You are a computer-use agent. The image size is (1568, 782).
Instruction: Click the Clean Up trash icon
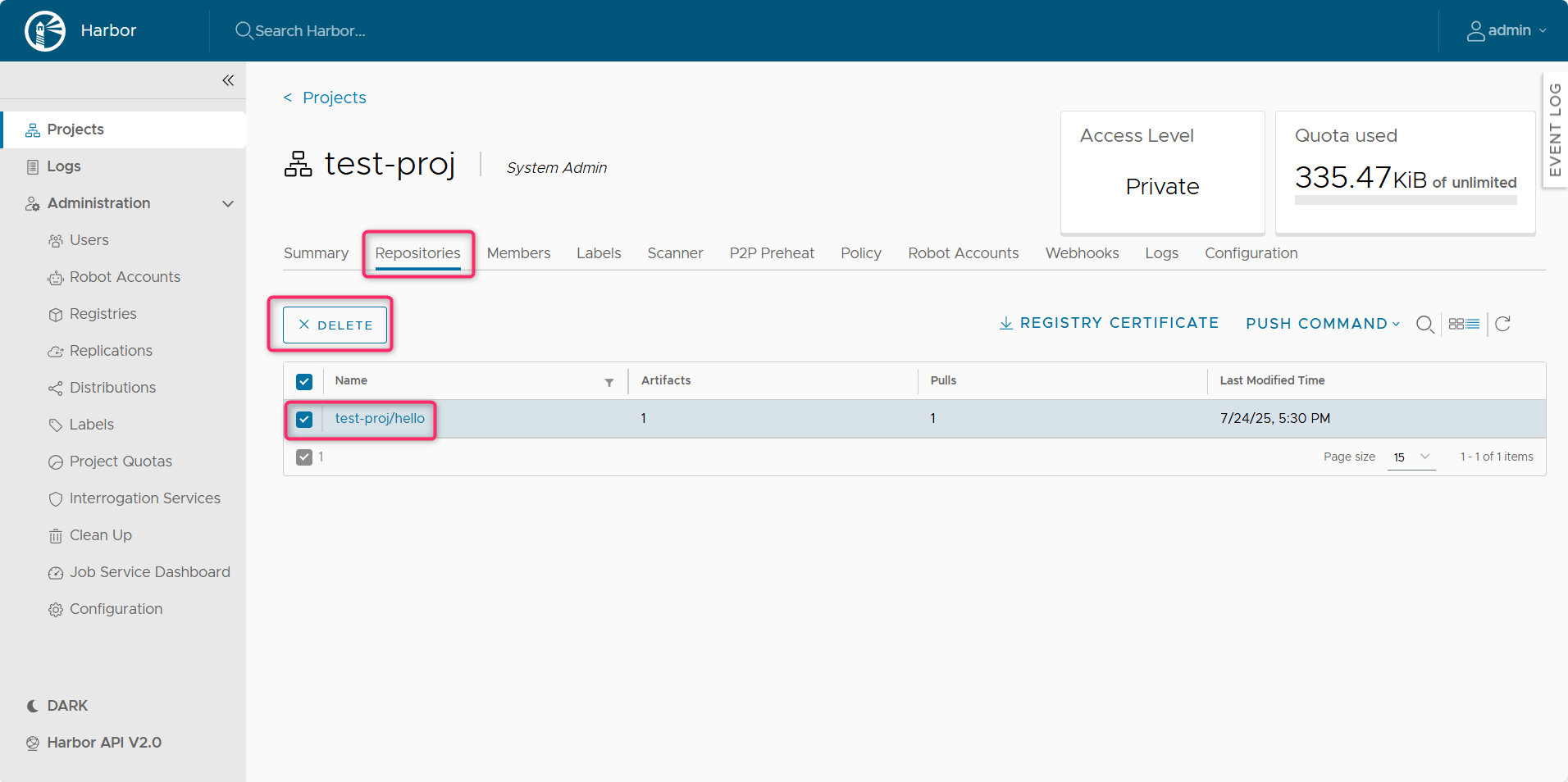coord(56,536)
